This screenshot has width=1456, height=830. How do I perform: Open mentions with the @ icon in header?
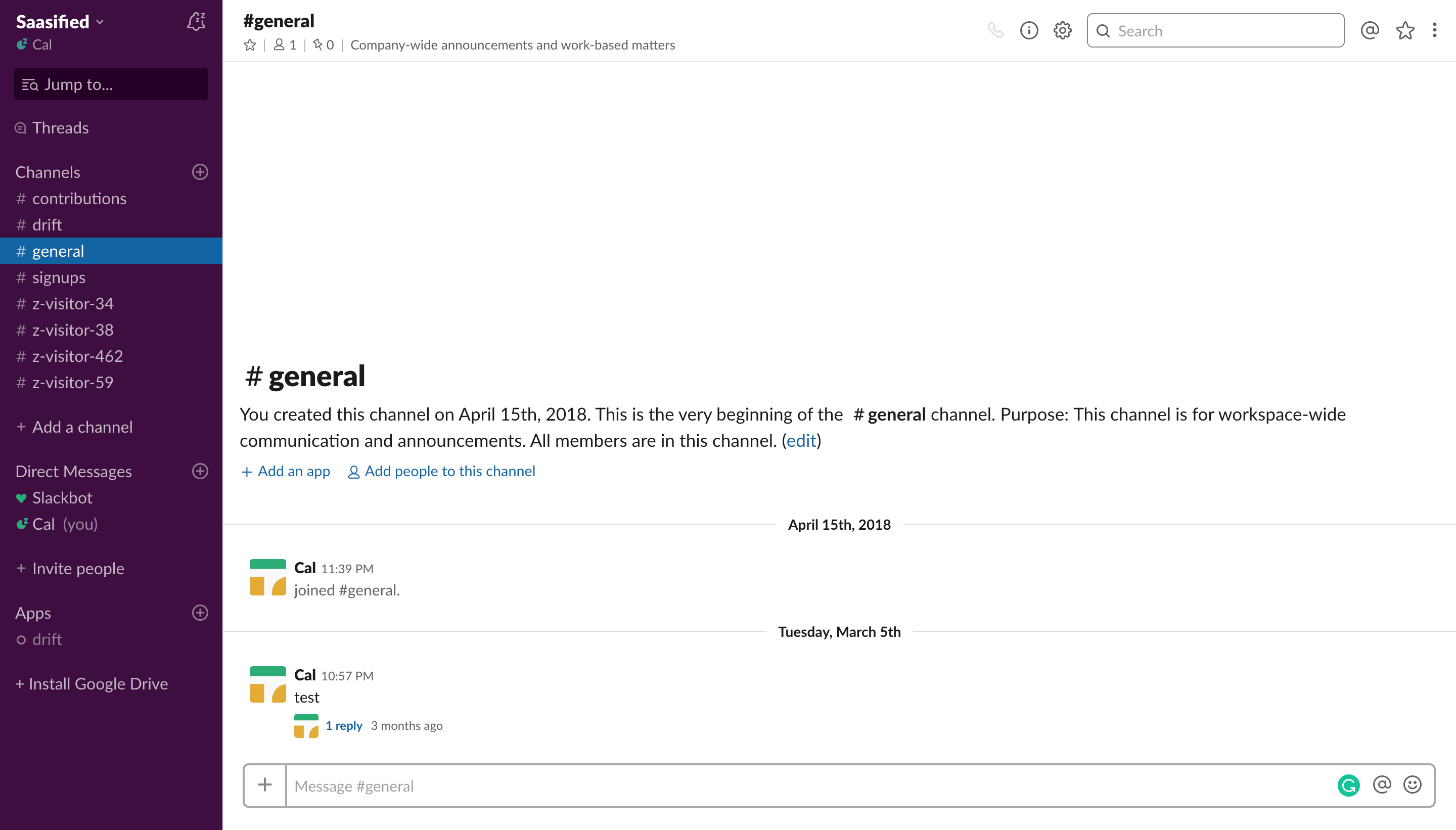click(x=1370, y=30)
